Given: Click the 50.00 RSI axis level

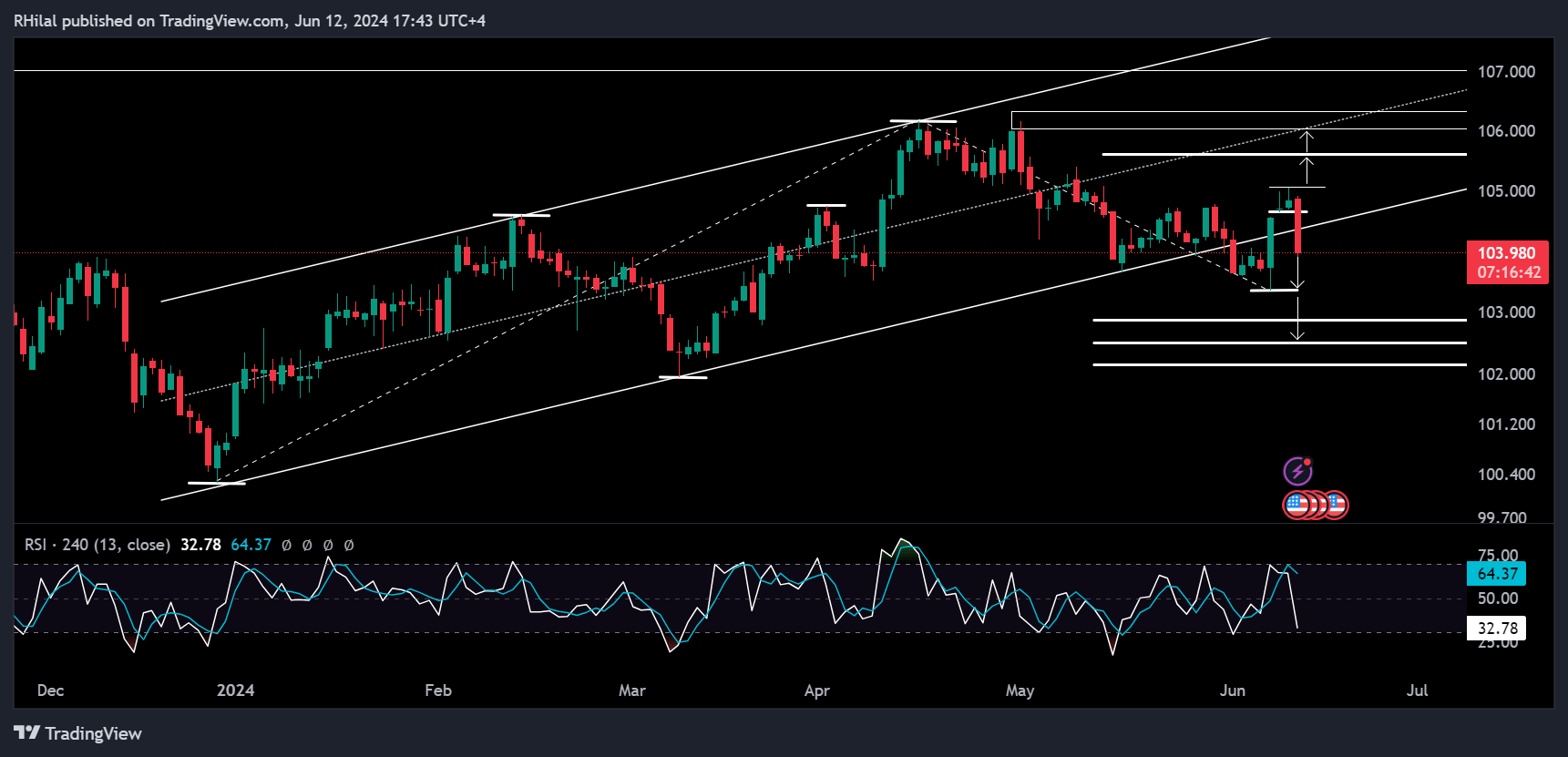Looking at the screenshot, I should 1498,598.
